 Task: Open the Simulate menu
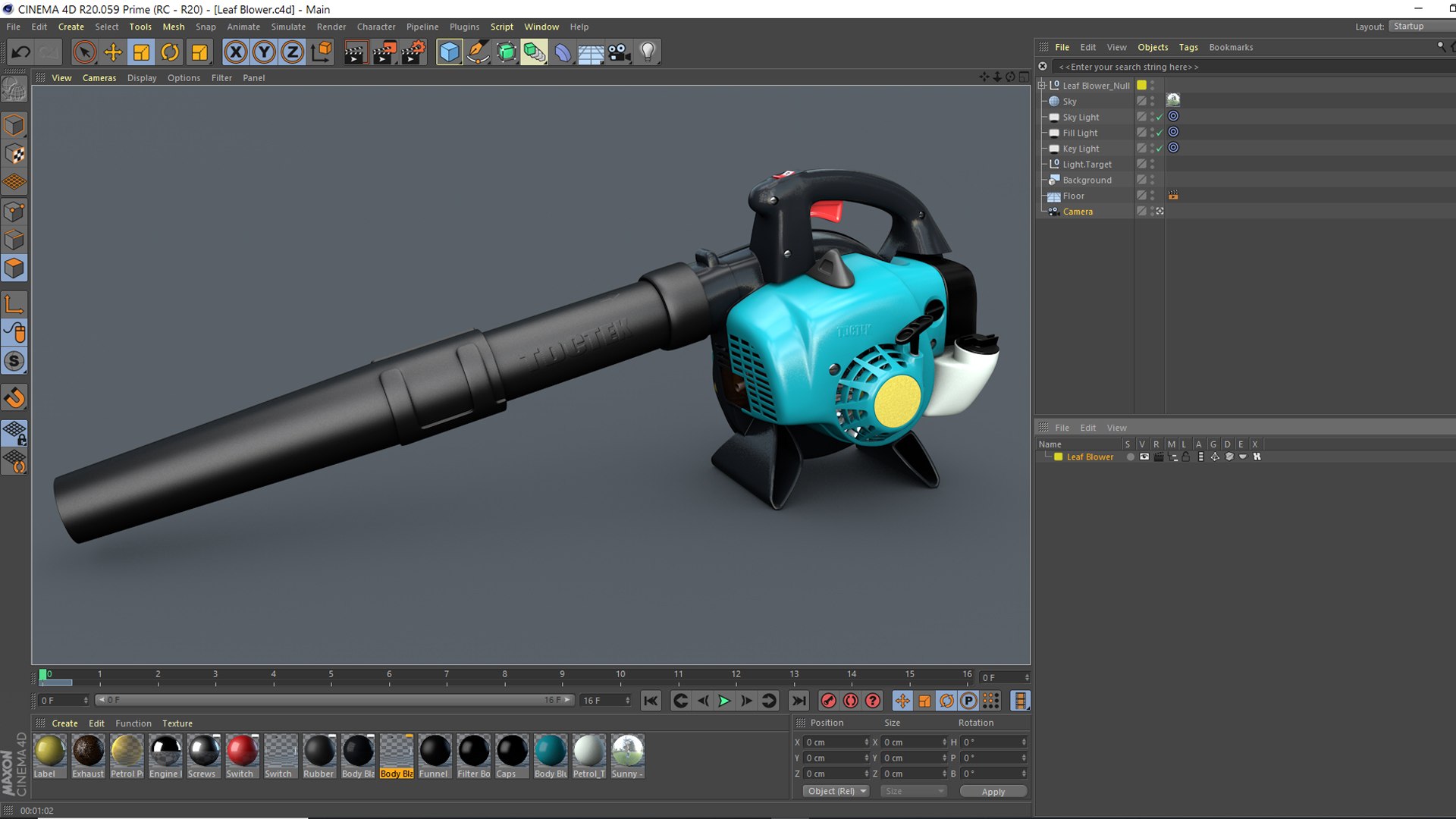click(x=288, y=27)
